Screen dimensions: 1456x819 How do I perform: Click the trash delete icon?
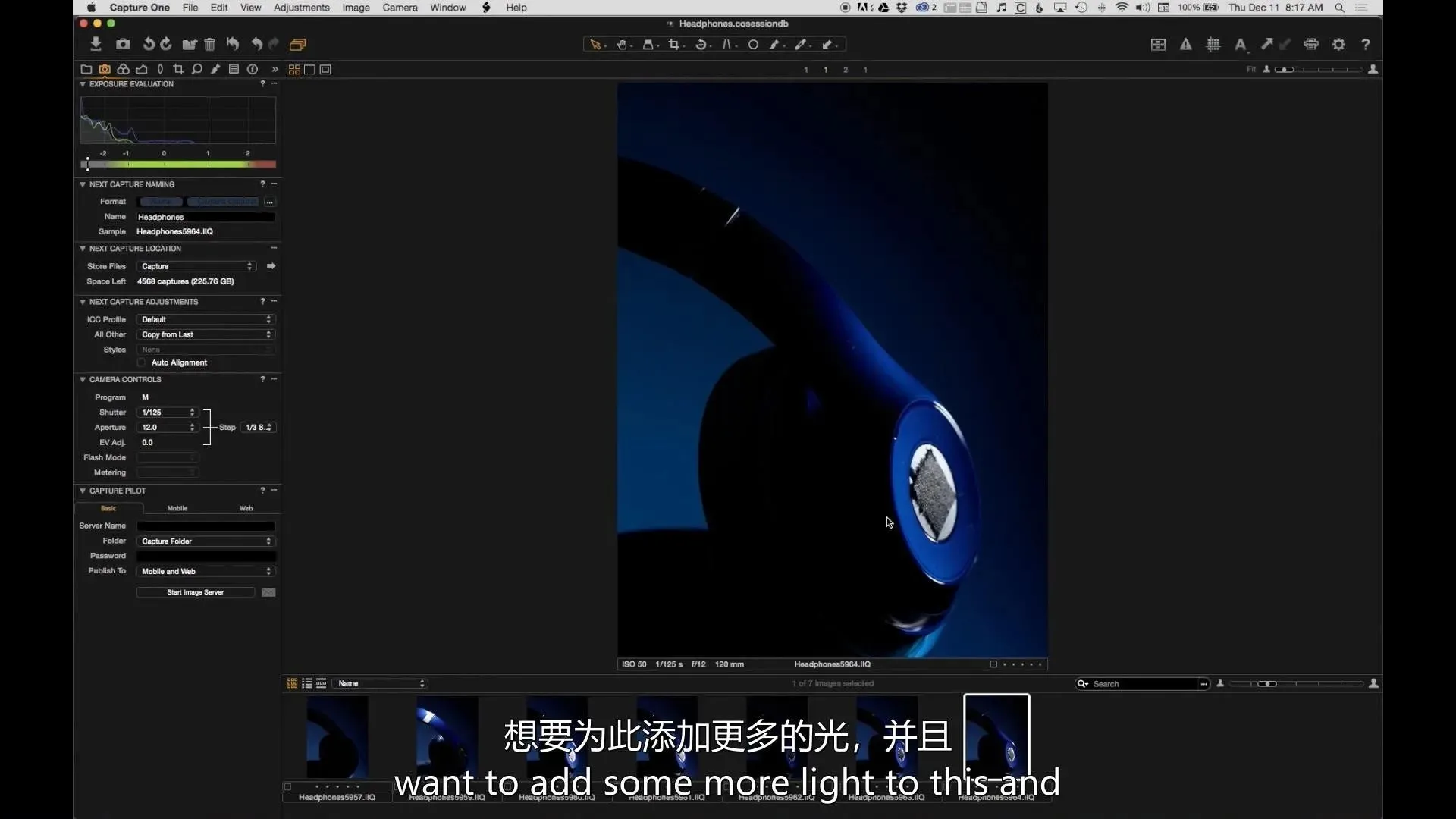click(210, 44)
